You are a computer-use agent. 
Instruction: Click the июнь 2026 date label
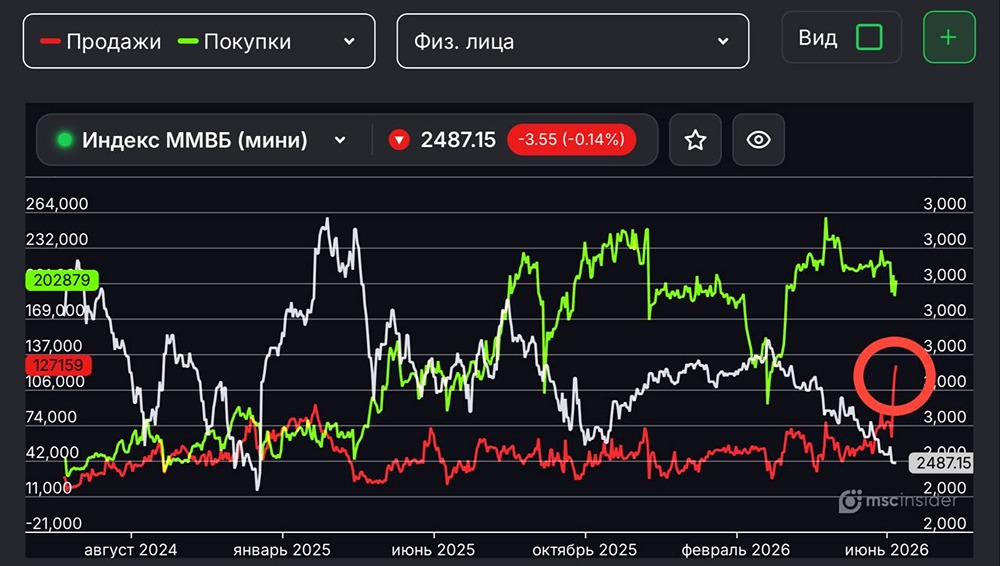pos(886,549)
